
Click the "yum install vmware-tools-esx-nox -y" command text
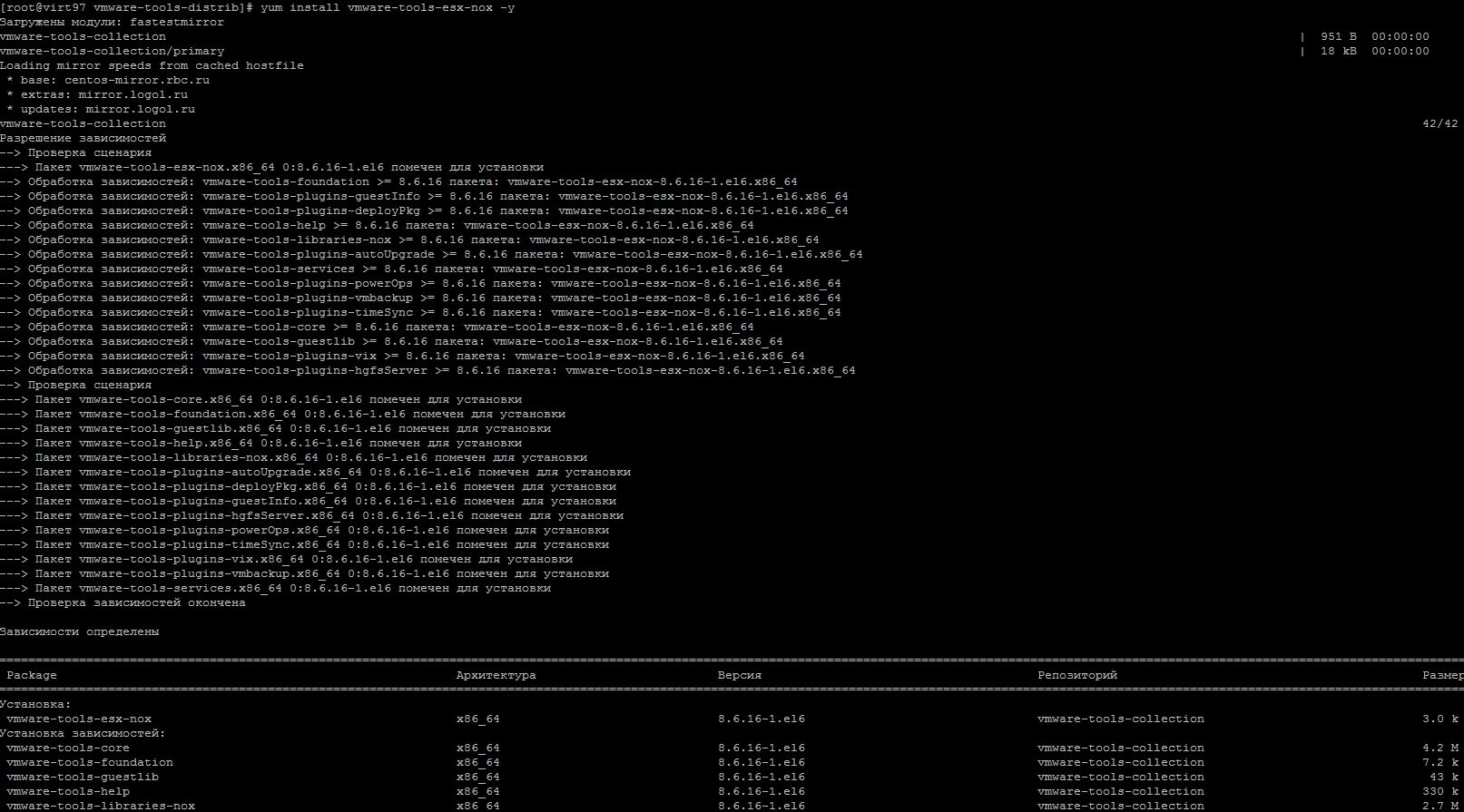tap(388, 7)
